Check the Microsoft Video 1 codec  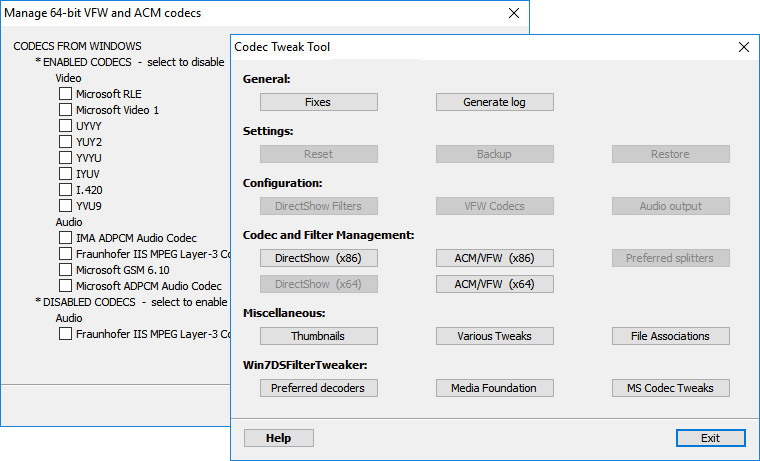66,110
